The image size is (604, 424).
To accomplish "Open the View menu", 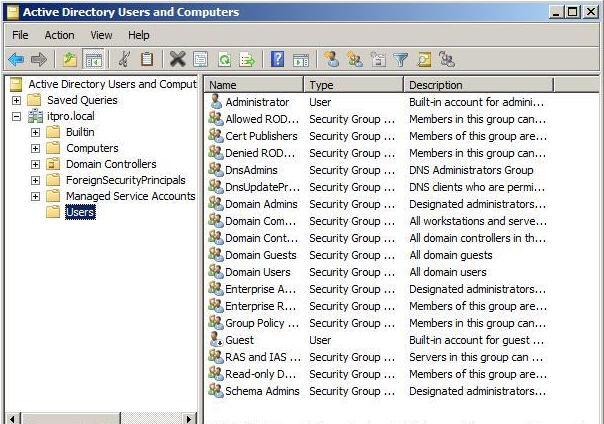I will pos(101,35).
